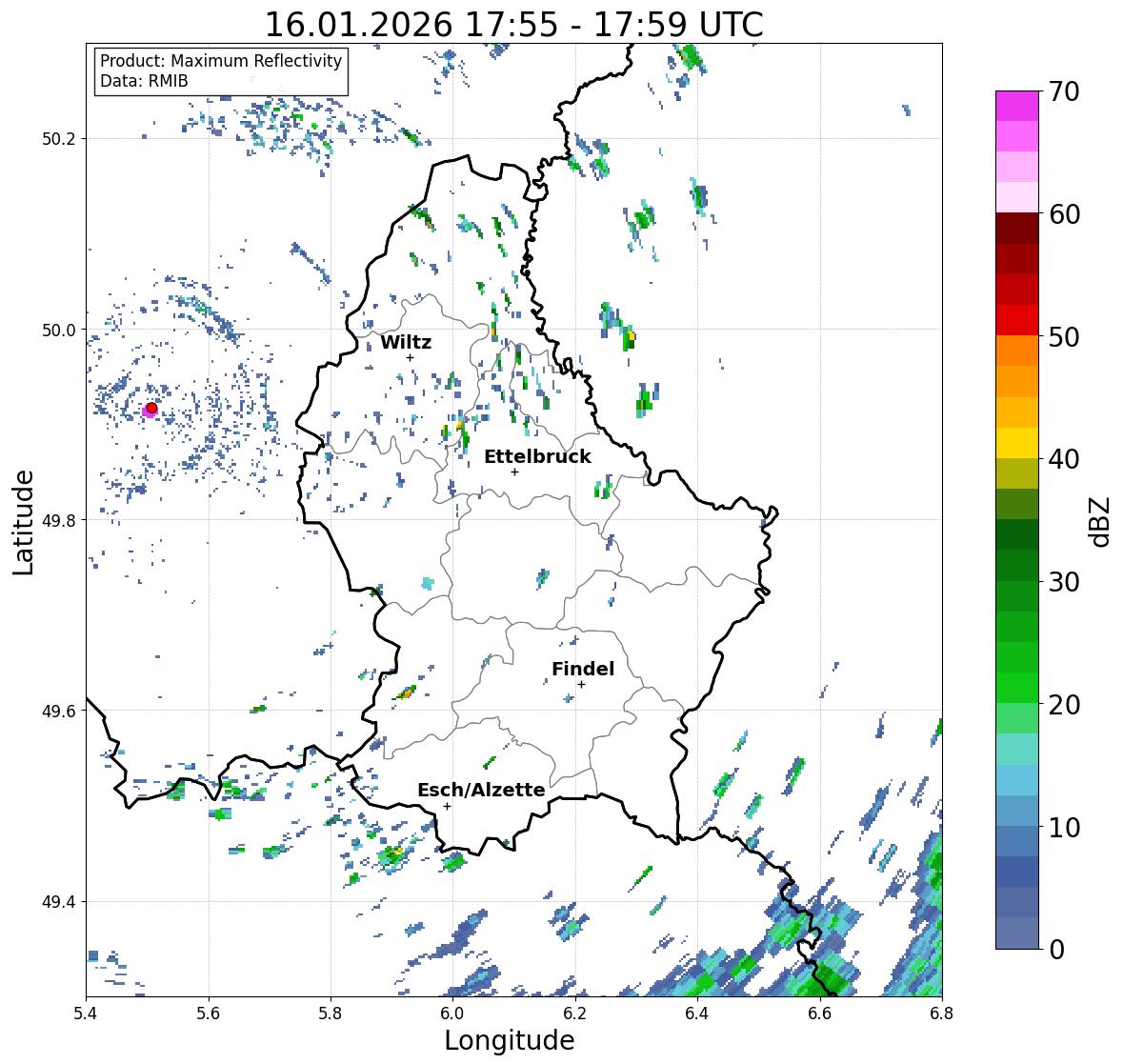Viewport: 1123px width, 1064px height.
Task: Click the 60 value on colorbar
Action: pyautogui.click(x=1064, y=214)
